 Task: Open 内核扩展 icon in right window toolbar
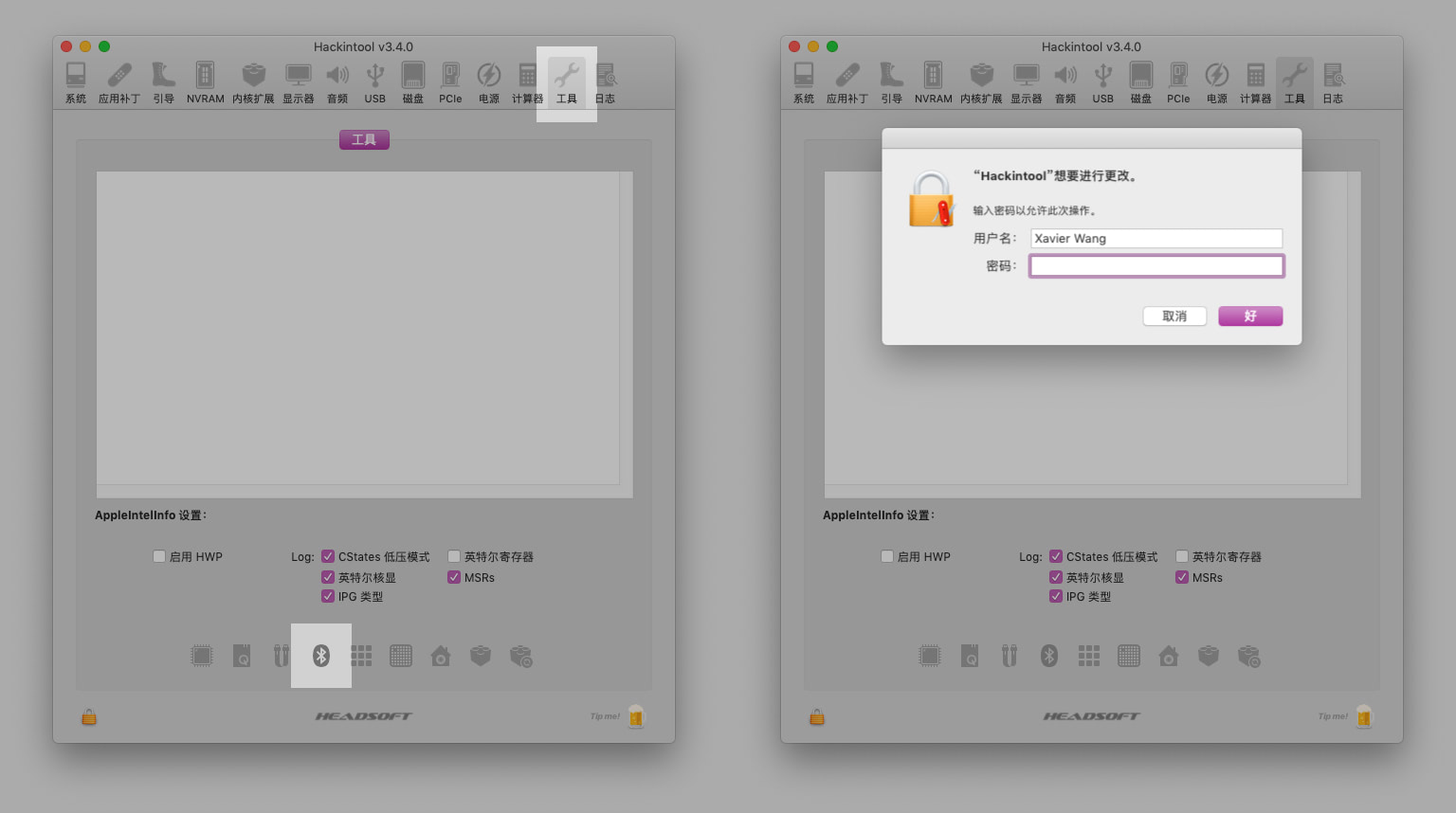coord(981,82)
